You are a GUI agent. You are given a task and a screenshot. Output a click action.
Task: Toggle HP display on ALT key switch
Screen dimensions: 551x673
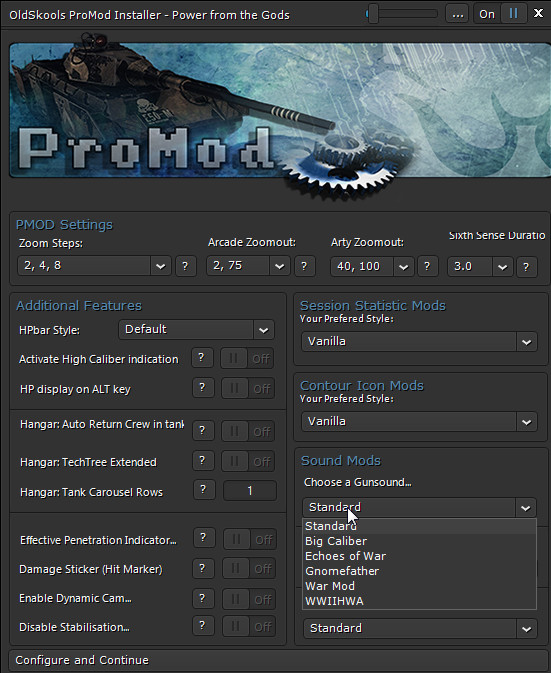pyautogui.click(x=248, y=388)
